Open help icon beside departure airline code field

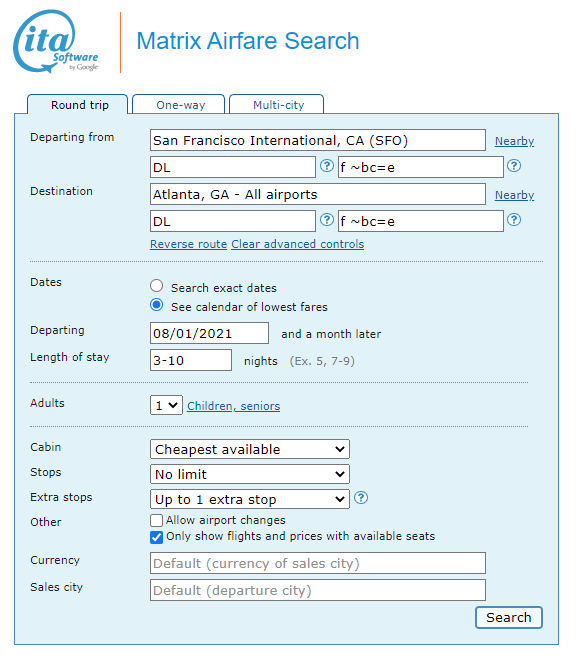coord(327,166)
